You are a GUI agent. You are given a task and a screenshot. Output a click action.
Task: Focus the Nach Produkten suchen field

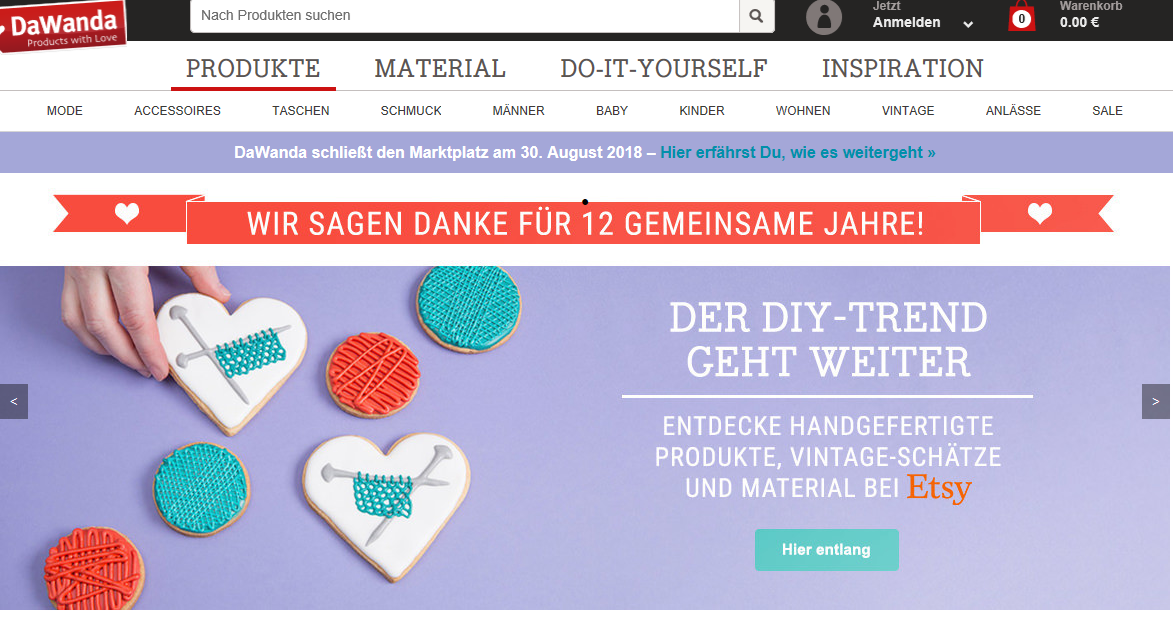(465, 16)
